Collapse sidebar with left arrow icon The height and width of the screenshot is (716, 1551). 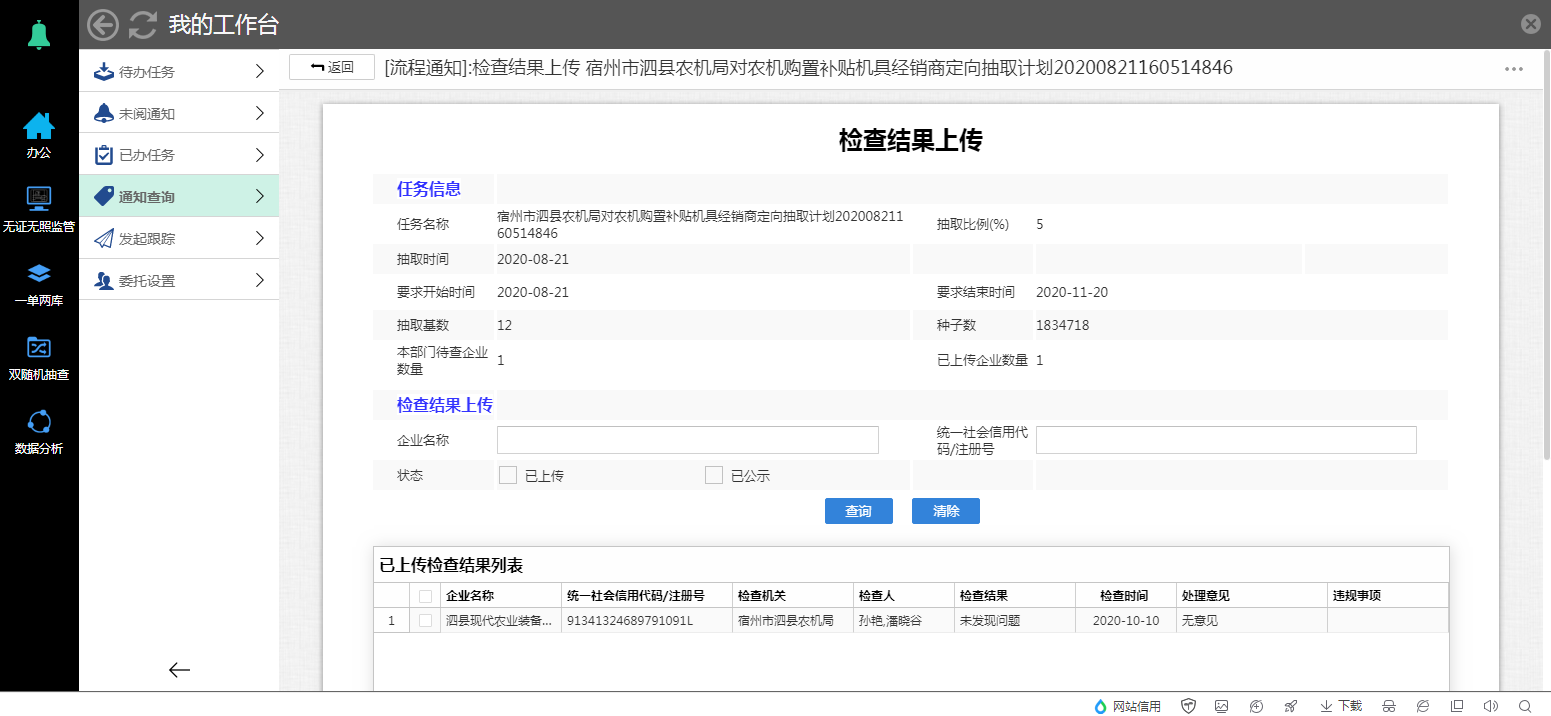coord(179,670)
